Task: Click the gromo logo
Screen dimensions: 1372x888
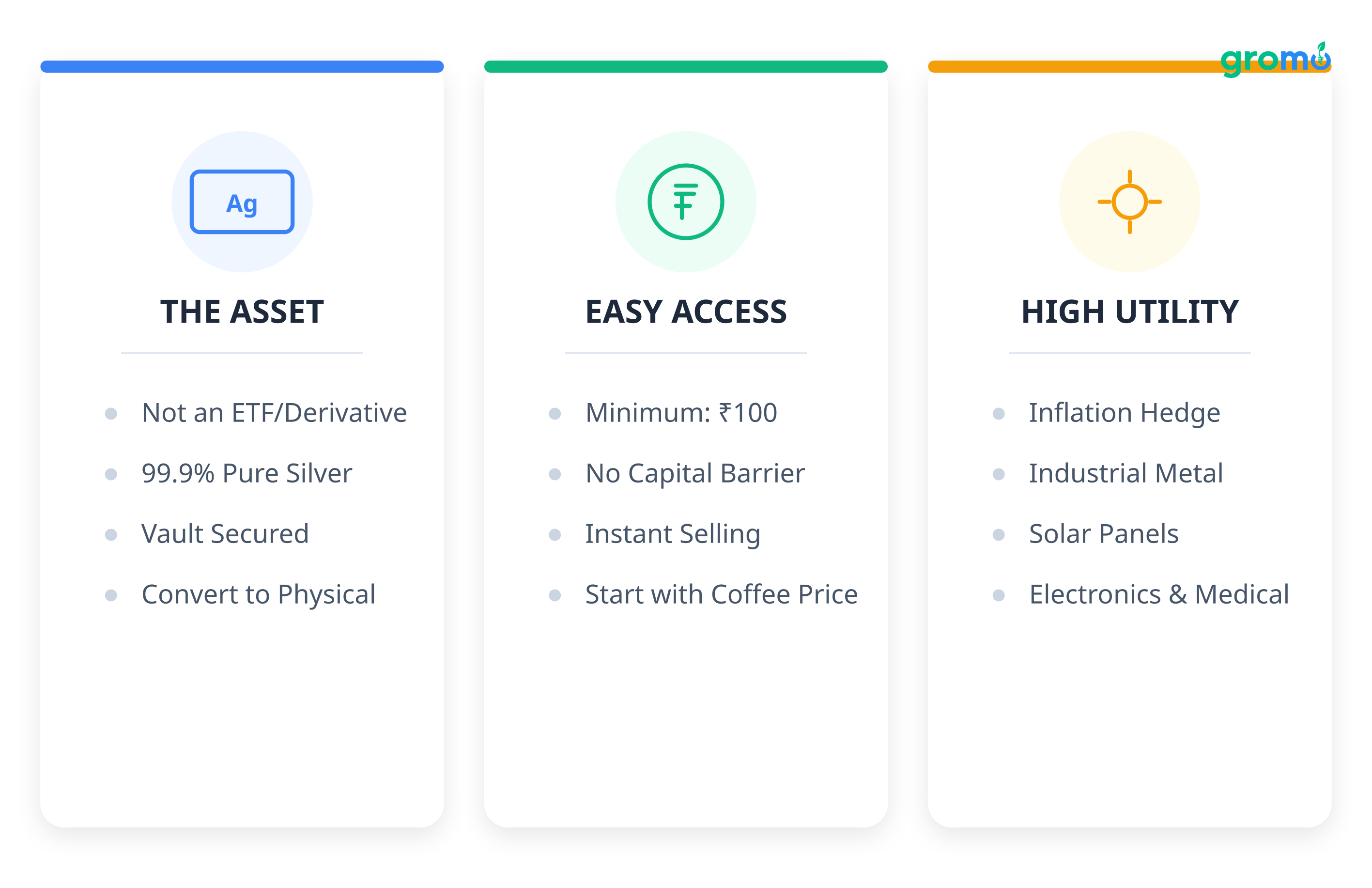Action: tap(1275, 60)
